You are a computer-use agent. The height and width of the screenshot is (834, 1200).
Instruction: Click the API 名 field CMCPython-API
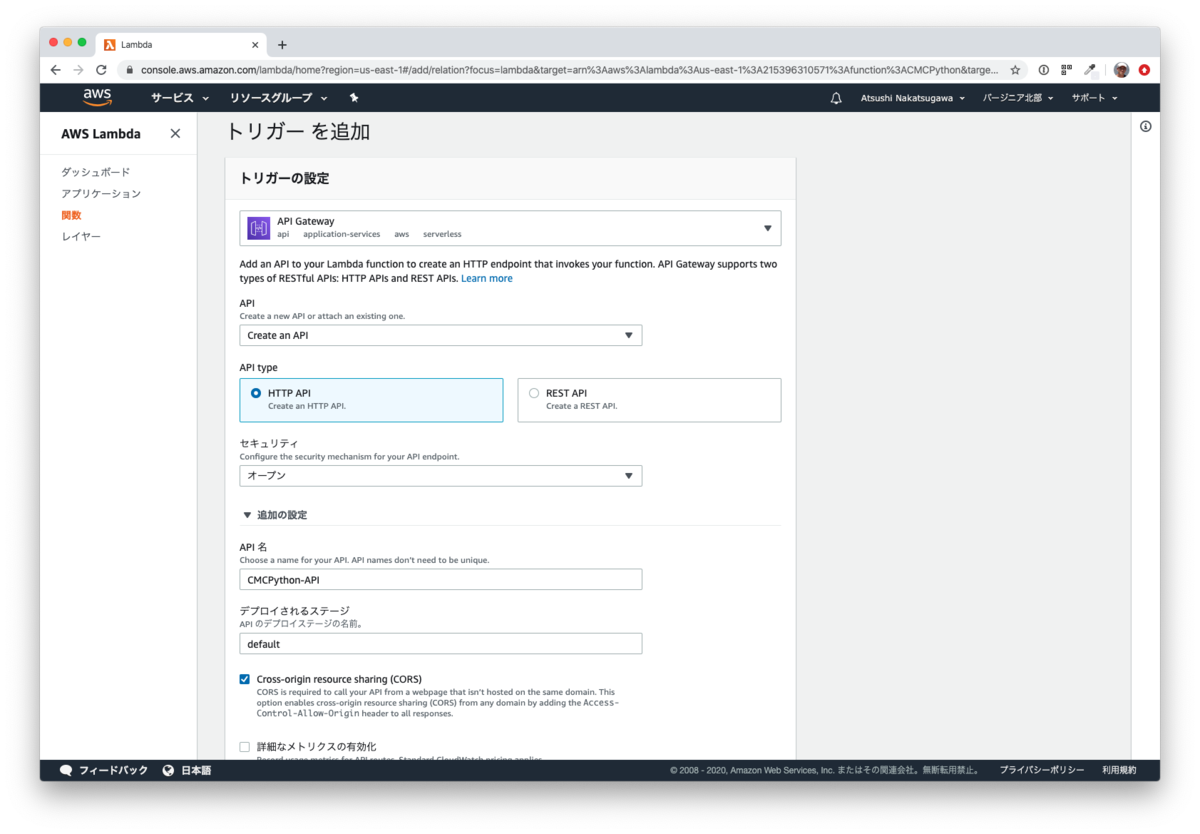441,579
